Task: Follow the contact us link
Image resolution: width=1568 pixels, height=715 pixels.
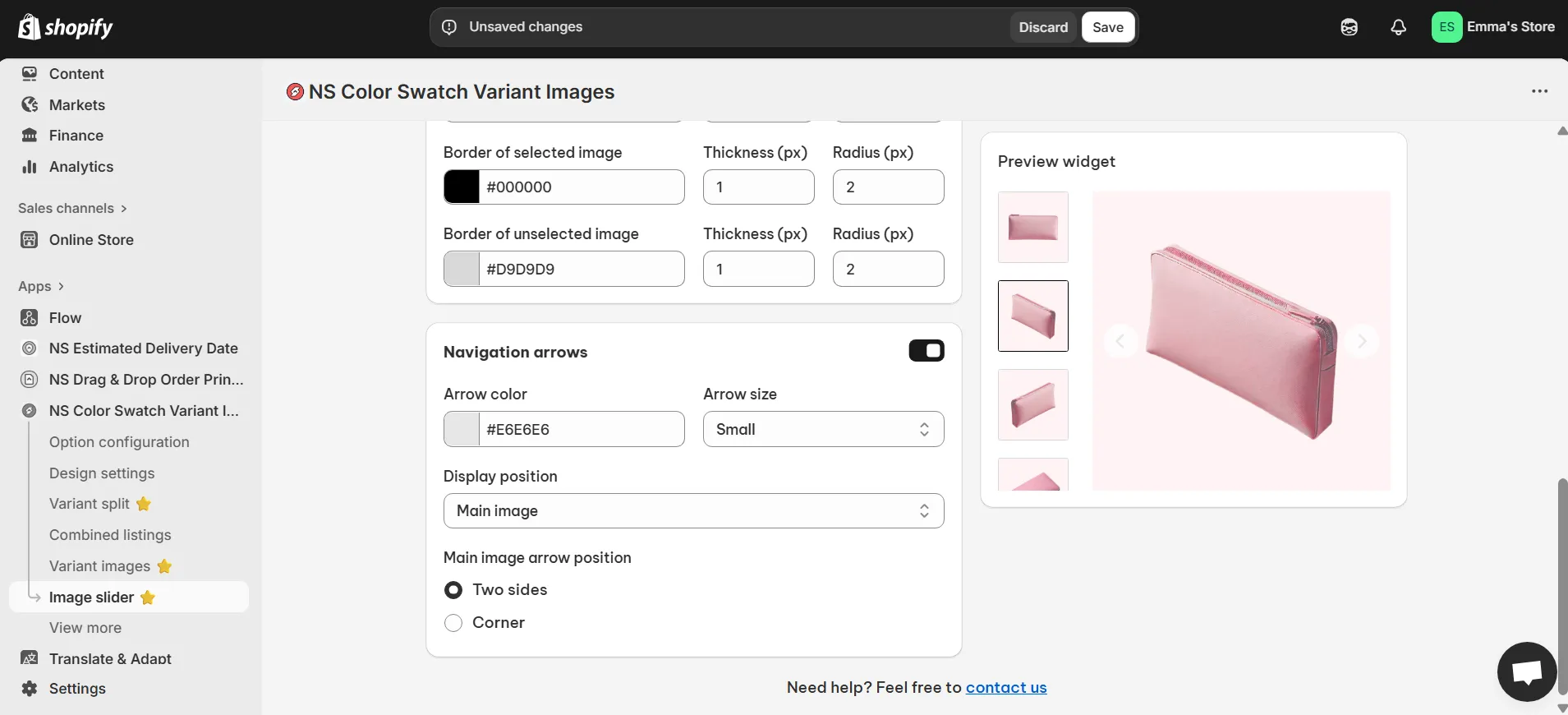Action: point(1005,688)
